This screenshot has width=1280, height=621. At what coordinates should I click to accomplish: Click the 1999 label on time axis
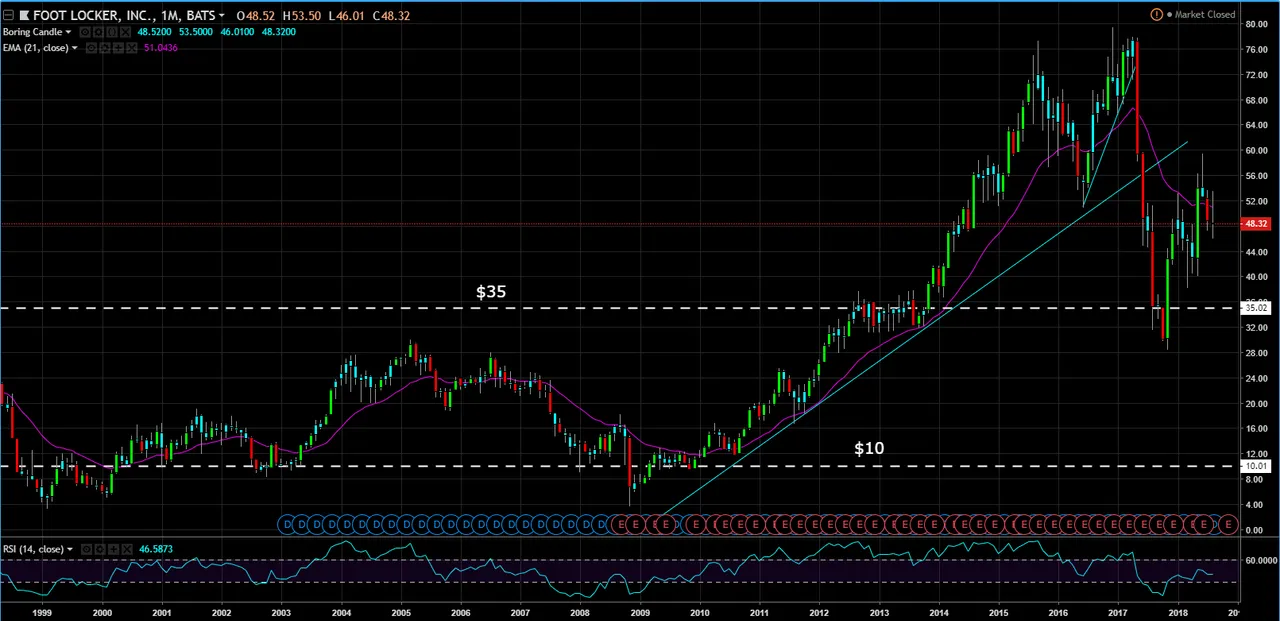42,612
